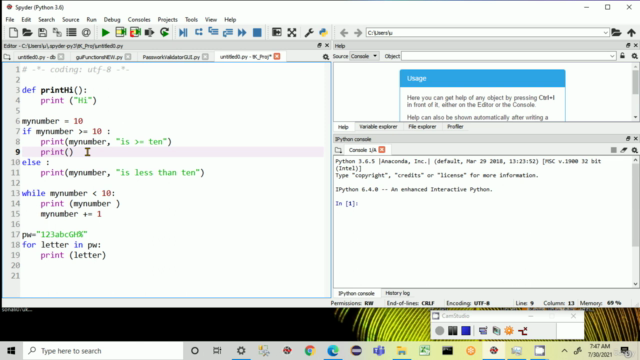Switch to the PasswordValidatorGUI.py tab
Screen dimensions: 640x360
point(171,57)
